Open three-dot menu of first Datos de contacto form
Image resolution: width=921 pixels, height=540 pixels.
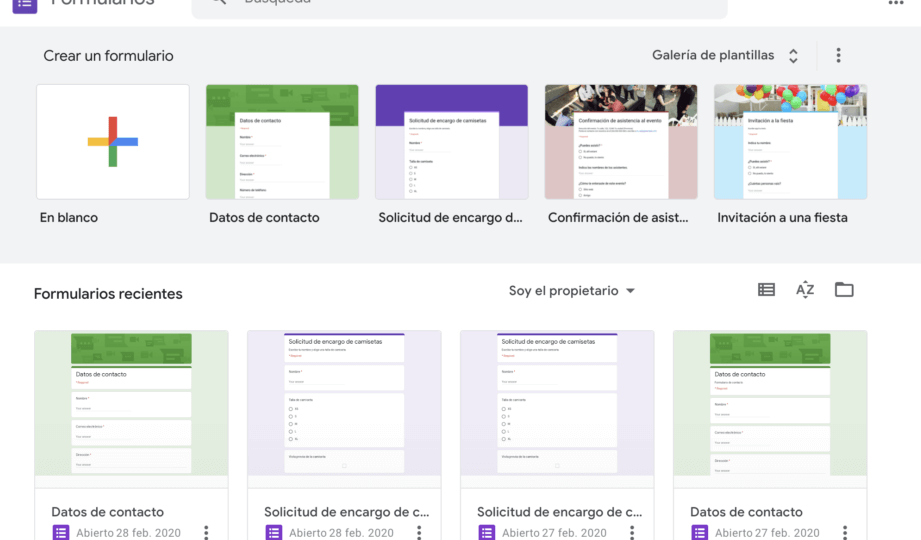206,532
